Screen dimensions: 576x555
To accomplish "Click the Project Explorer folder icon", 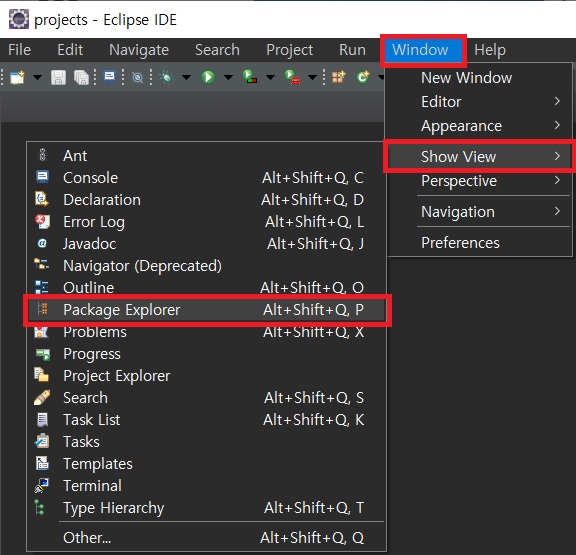I will click(42, 375).
